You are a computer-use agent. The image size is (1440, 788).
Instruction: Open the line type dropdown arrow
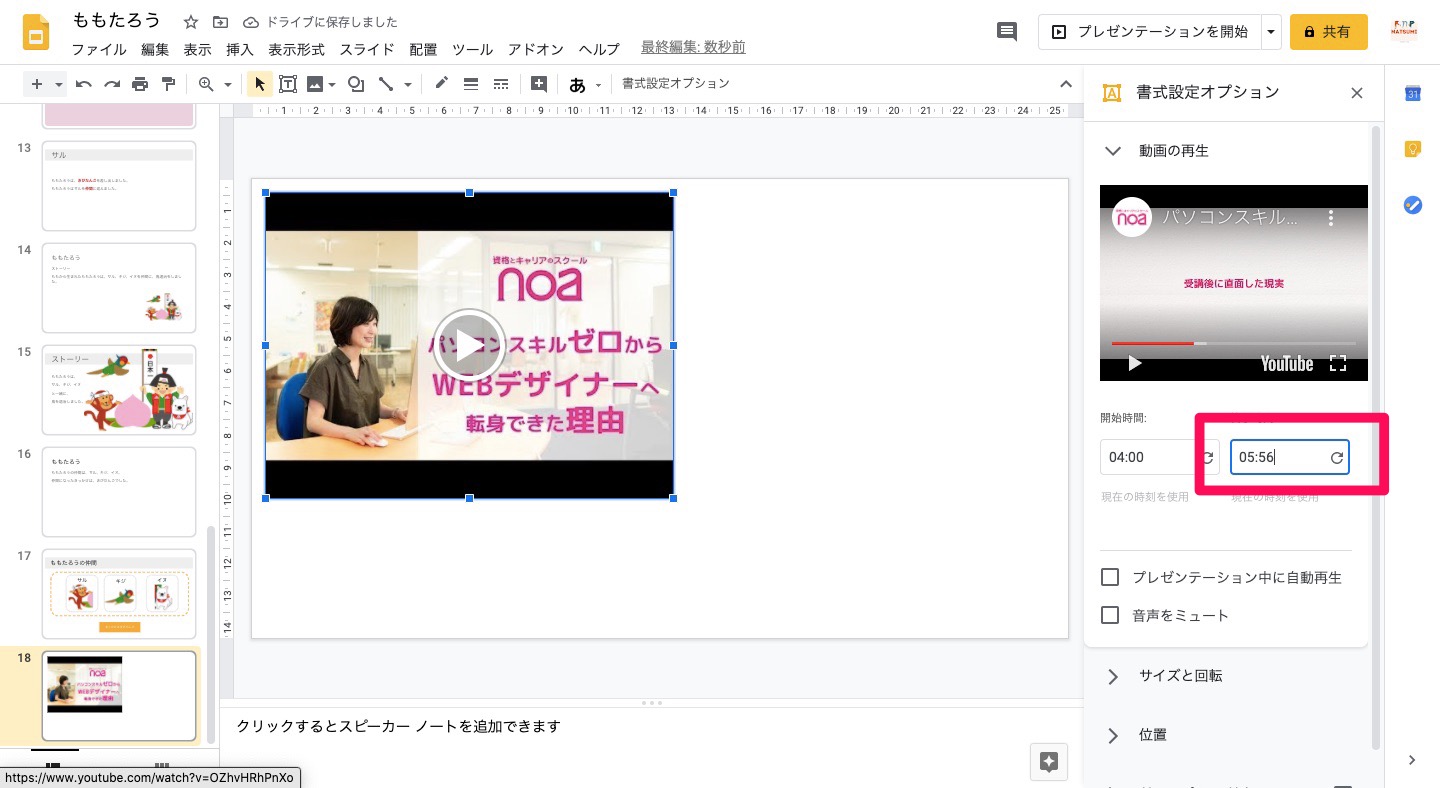coord(407,85)
